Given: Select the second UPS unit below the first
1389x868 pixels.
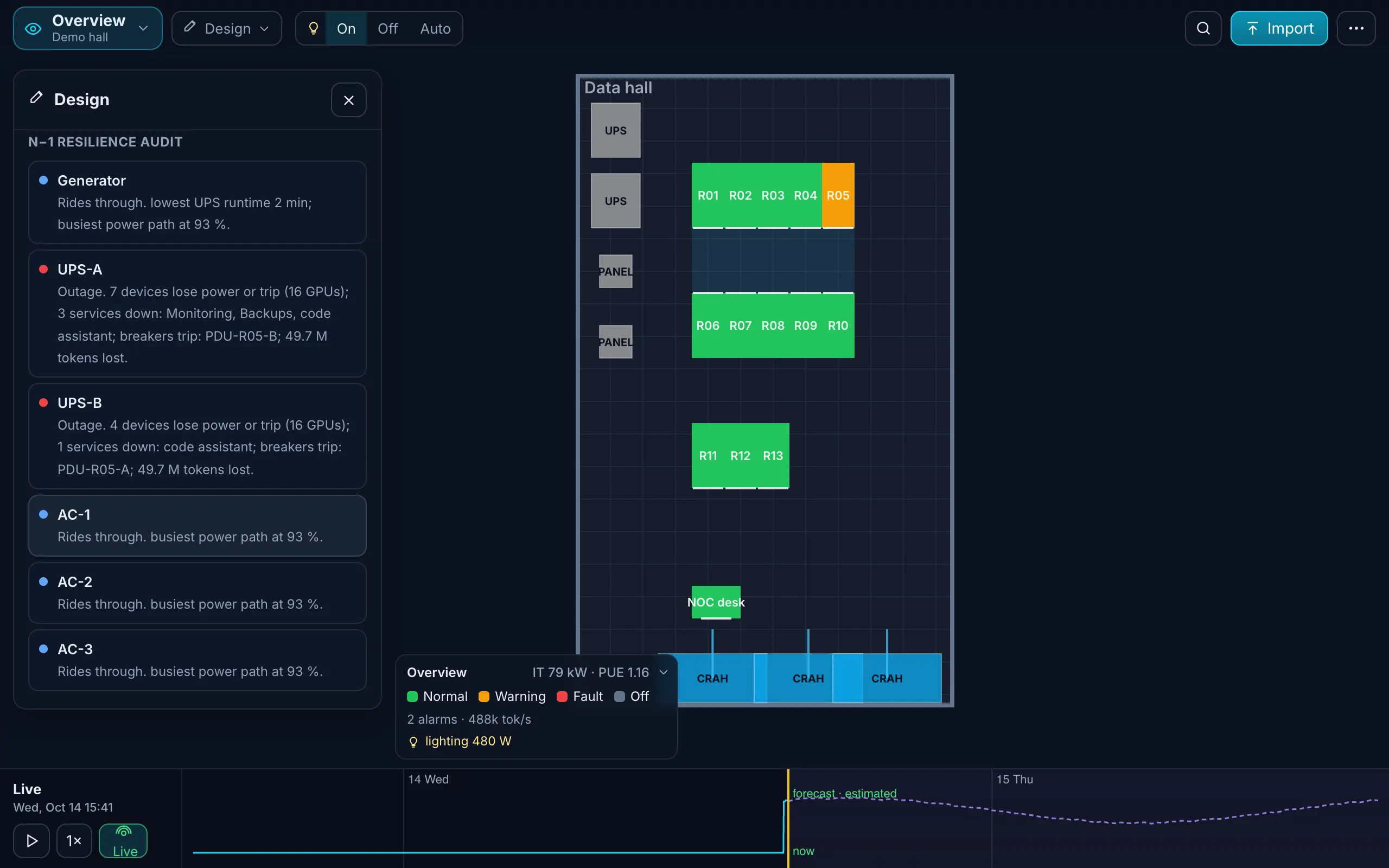Looking at the screenshot, I should coord(615,201).
